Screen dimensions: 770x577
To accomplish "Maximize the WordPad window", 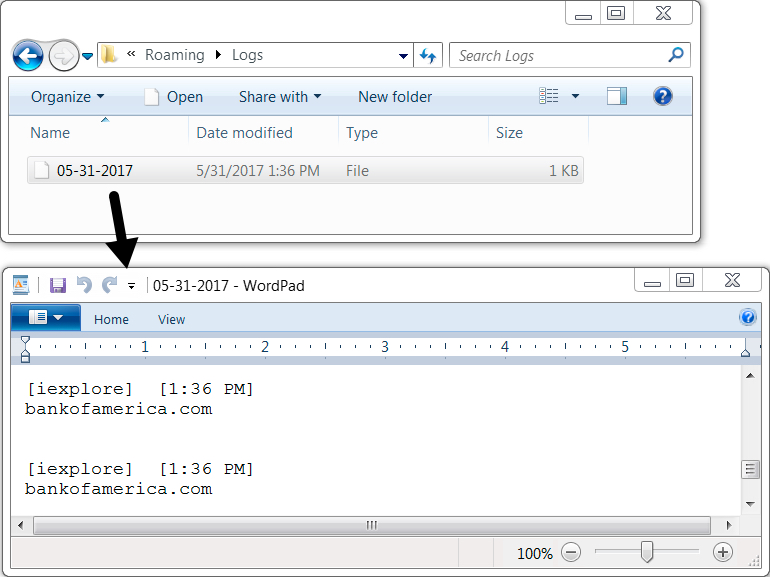I will point(685,280).
